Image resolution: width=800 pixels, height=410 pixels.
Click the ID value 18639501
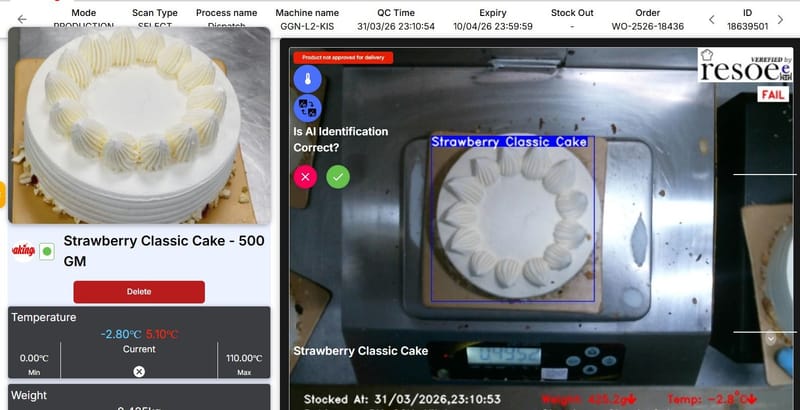coord(747,26)
